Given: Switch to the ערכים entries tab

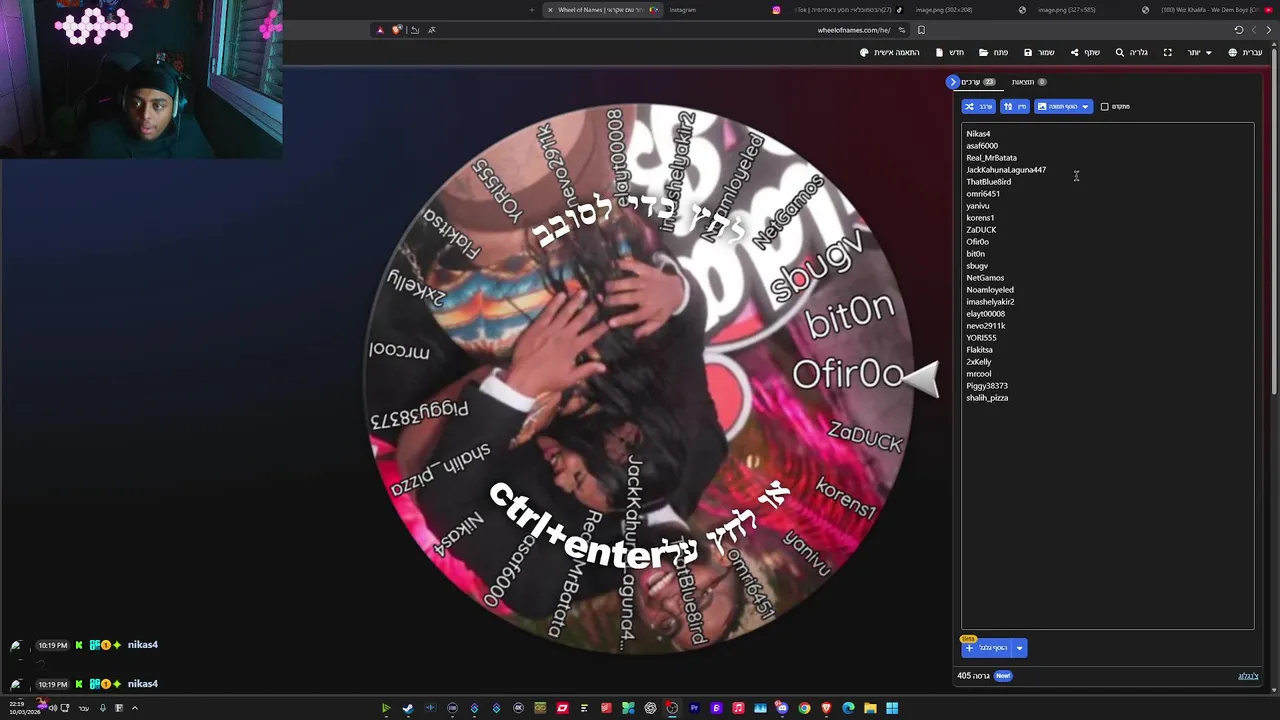Looking at the screenshot, I should [x=977, y=82].
